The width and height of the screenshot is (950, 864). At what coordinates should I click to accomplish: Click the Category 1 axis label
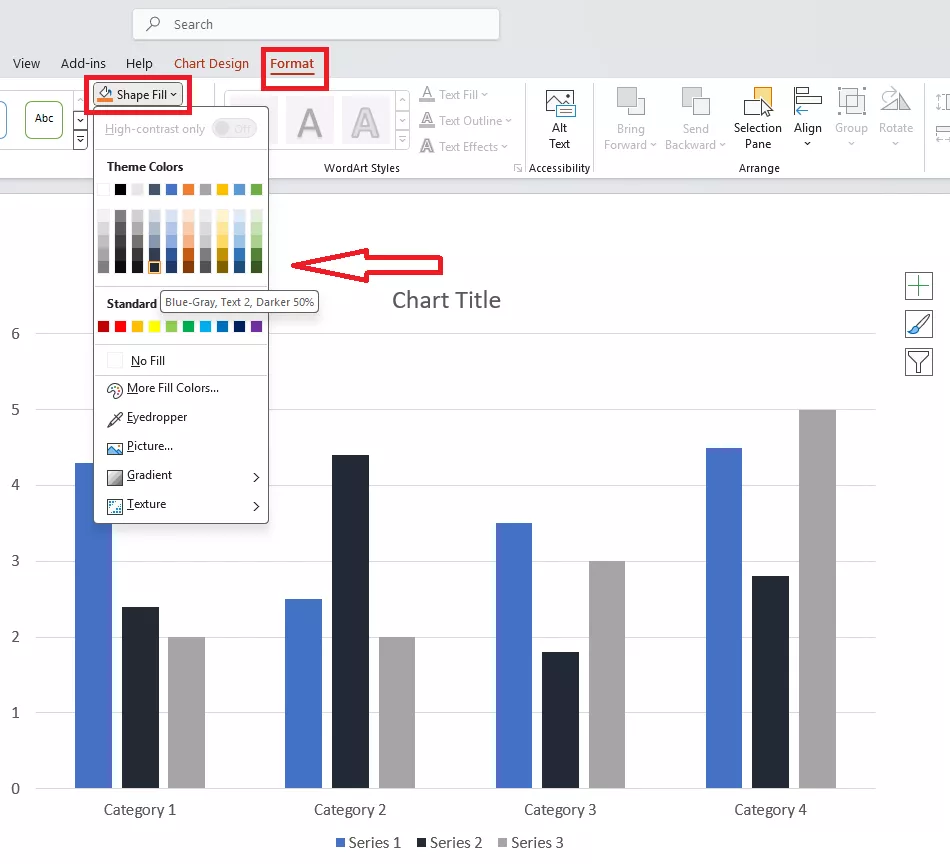140,810
